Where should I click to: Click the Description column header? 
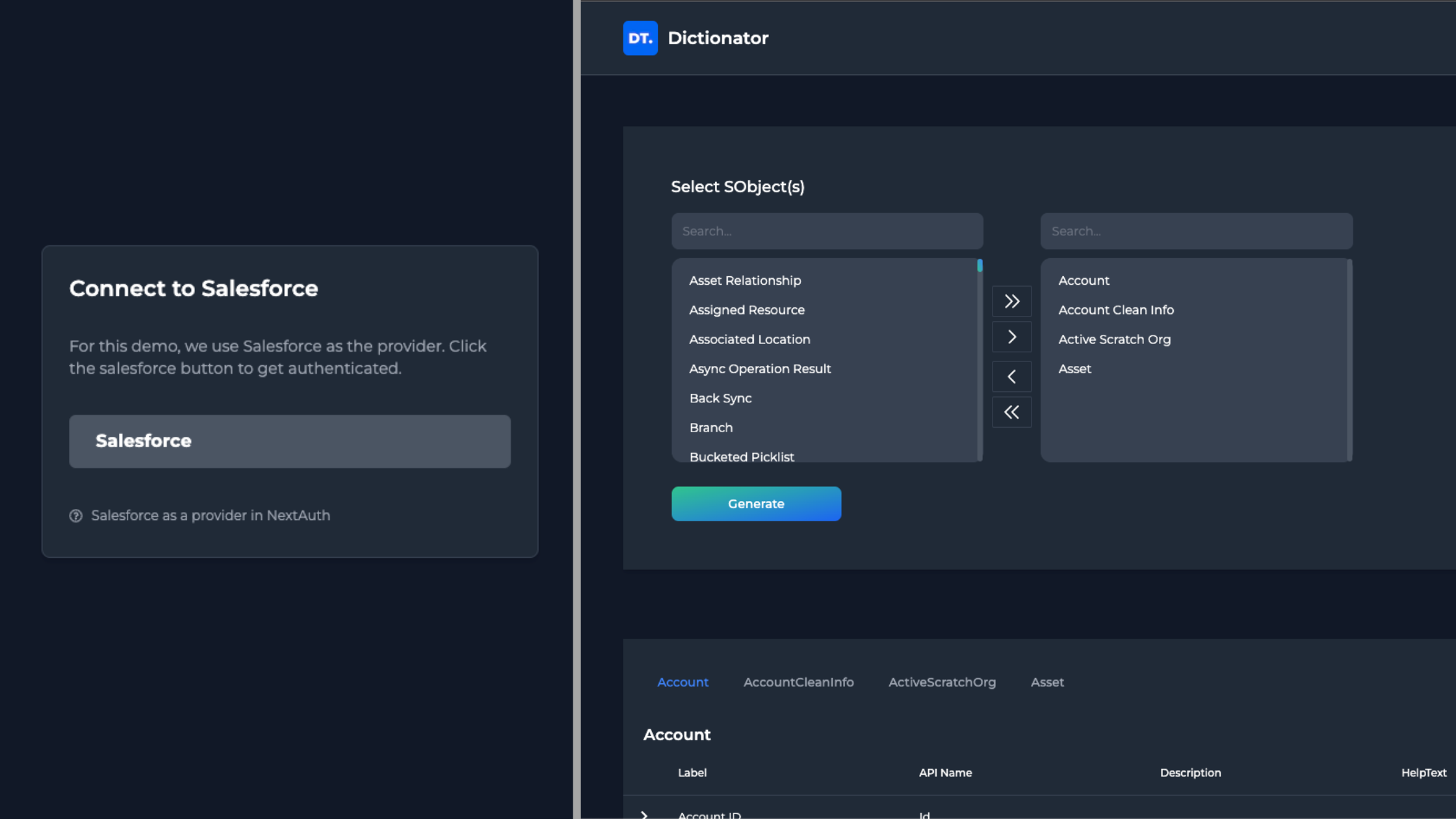point(1190,773)
